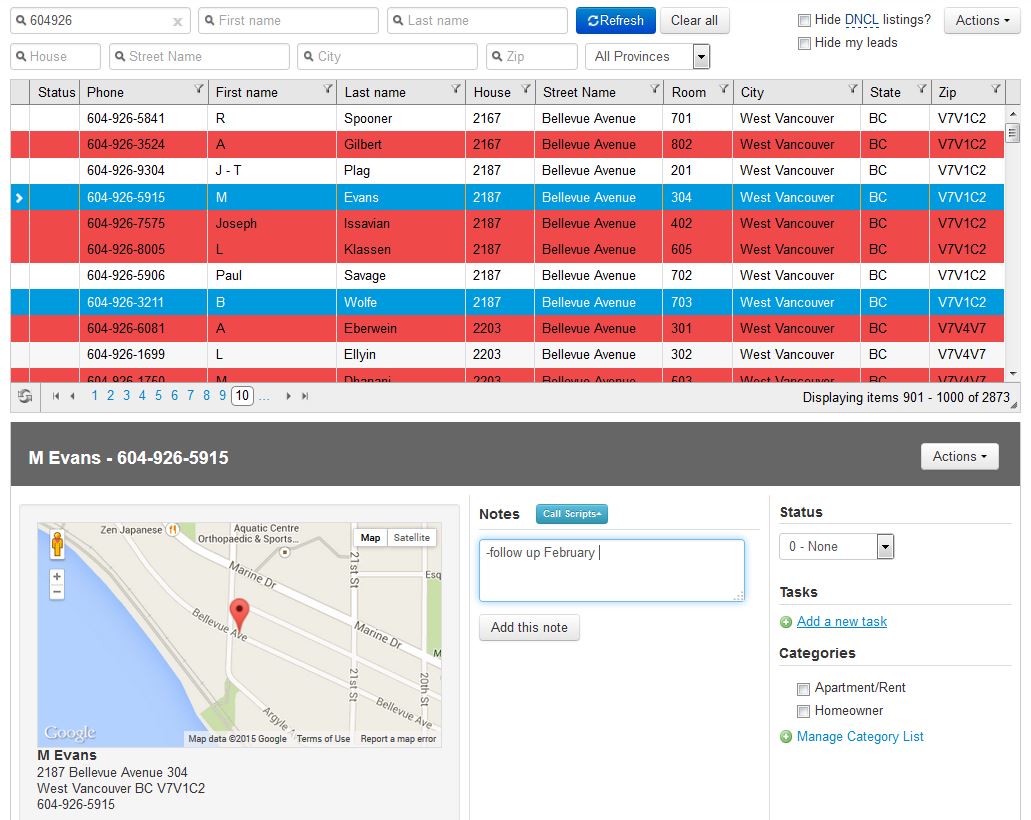This screenshot has width=1031, height=820.
Task: Check Hide DNCL listings
Action: (803, 20)
